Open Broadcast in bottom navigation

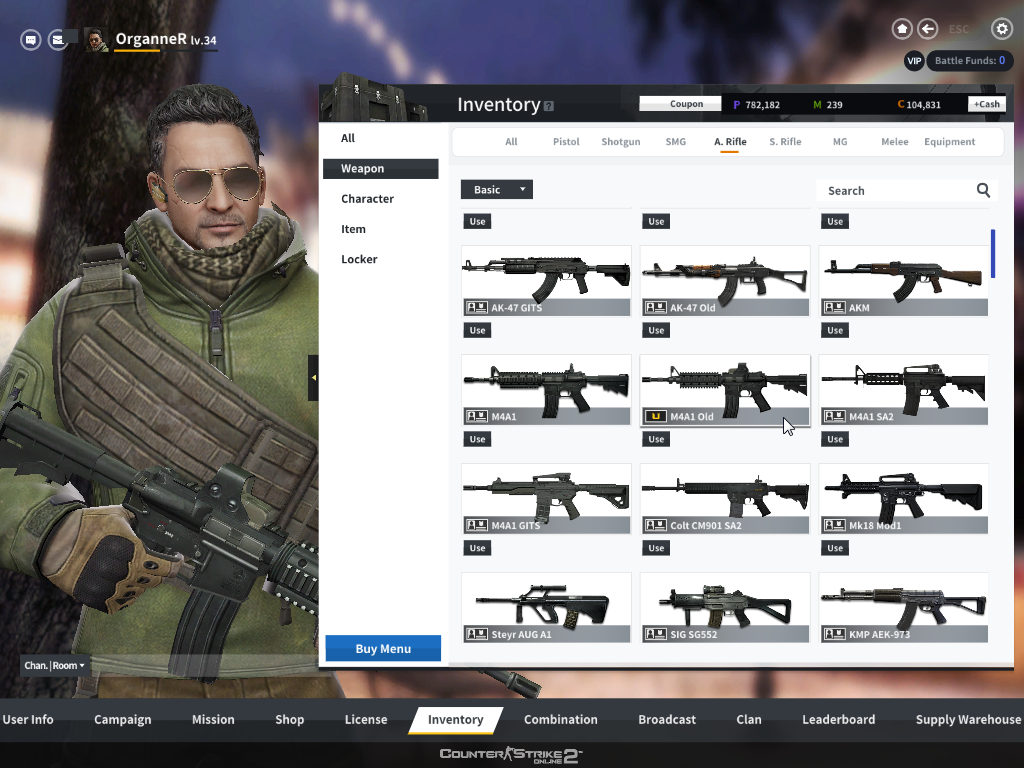coord(667,720)
